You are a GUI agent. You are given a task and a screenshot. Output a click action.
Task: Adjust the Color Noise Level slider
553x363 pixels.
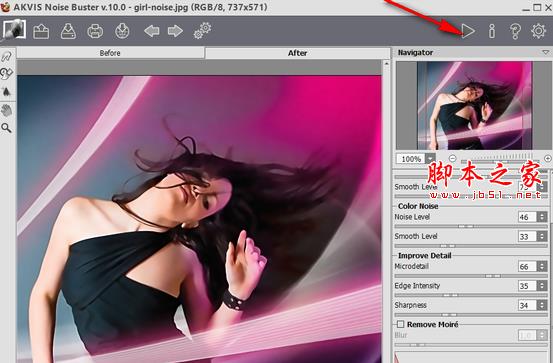[x=470, y=226]
